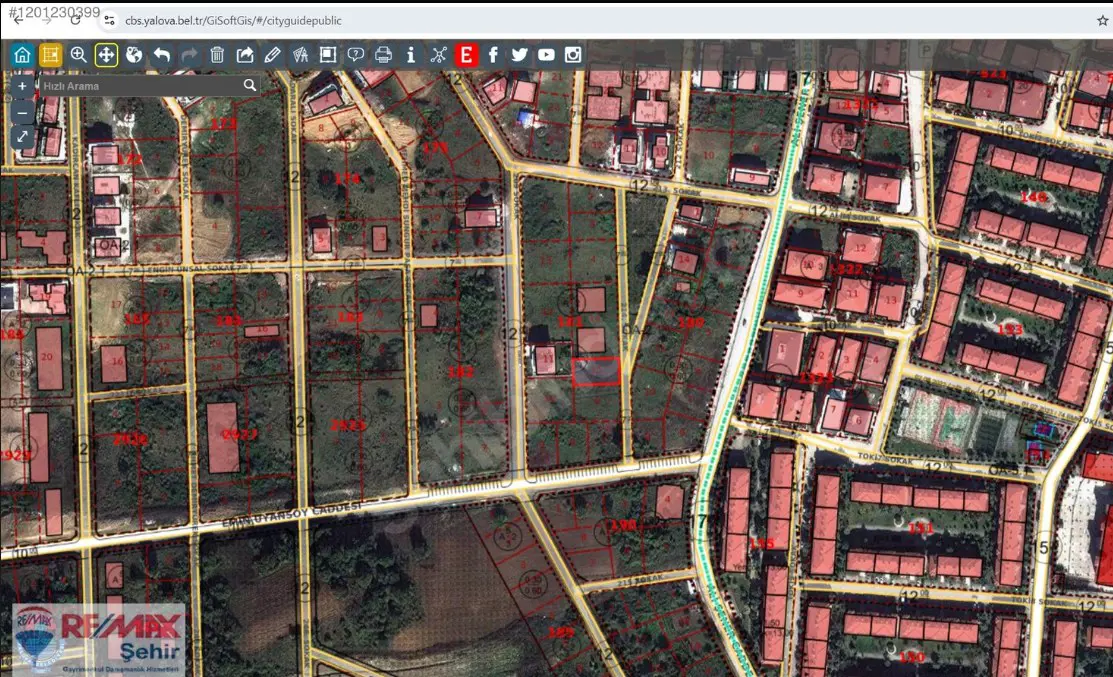Click the globe full-extent icon
Screen dimensions: 1113x677
[x=133, y=55]
